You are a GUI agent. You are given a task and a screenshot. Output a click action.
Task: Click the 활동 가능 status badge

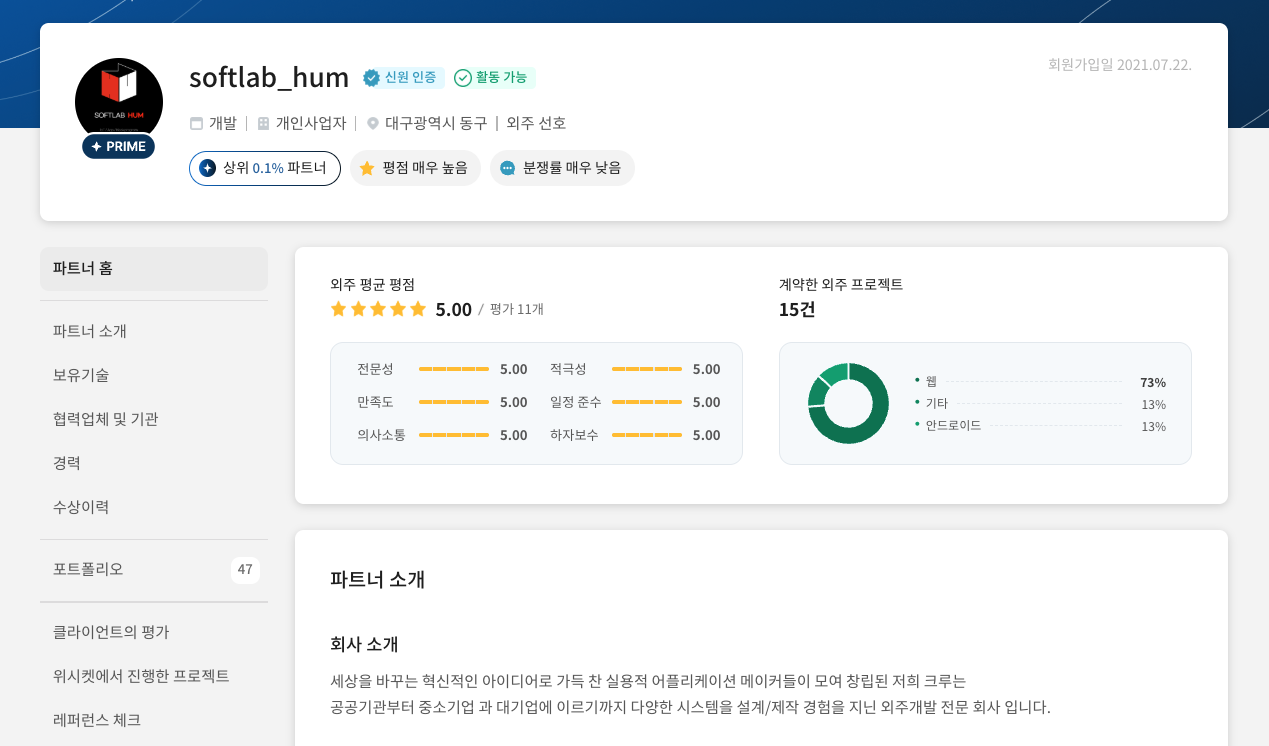pos(494,77)
